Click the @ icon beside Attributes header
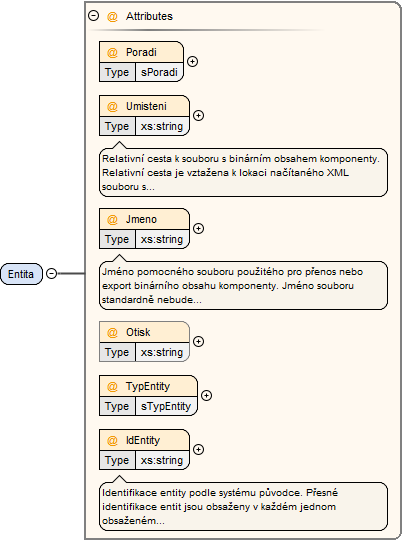The height and width of the screenshot is (541, 419). (x=113, y=16)
